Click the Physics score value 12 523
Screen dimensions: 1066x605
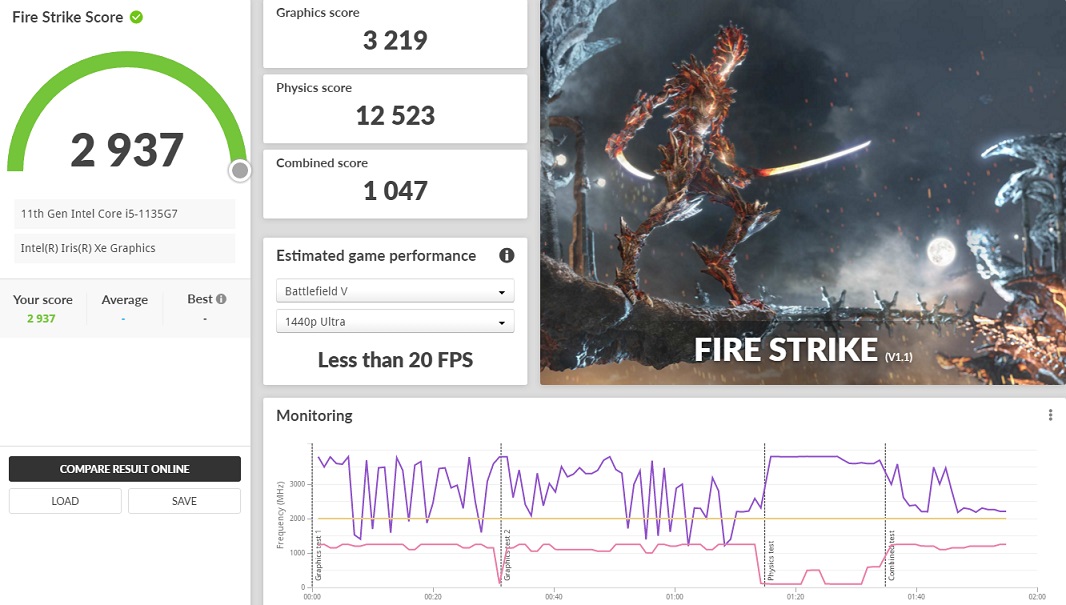click(395, 116)
